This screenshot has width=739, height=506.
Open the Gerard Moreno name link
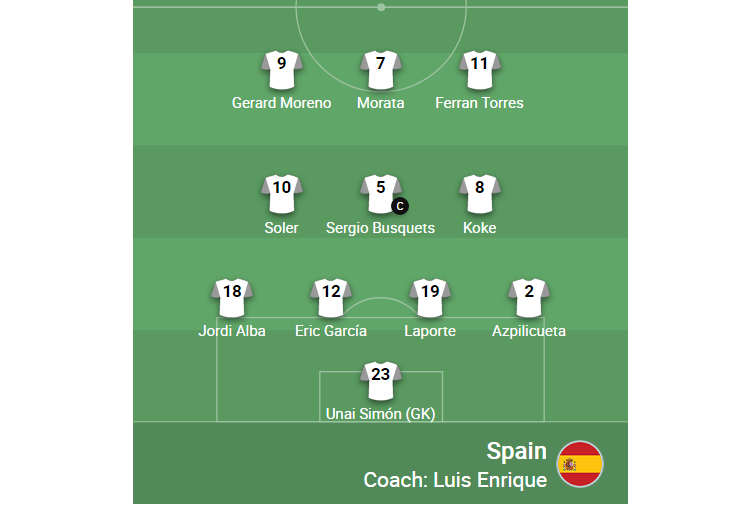point(281,103)
